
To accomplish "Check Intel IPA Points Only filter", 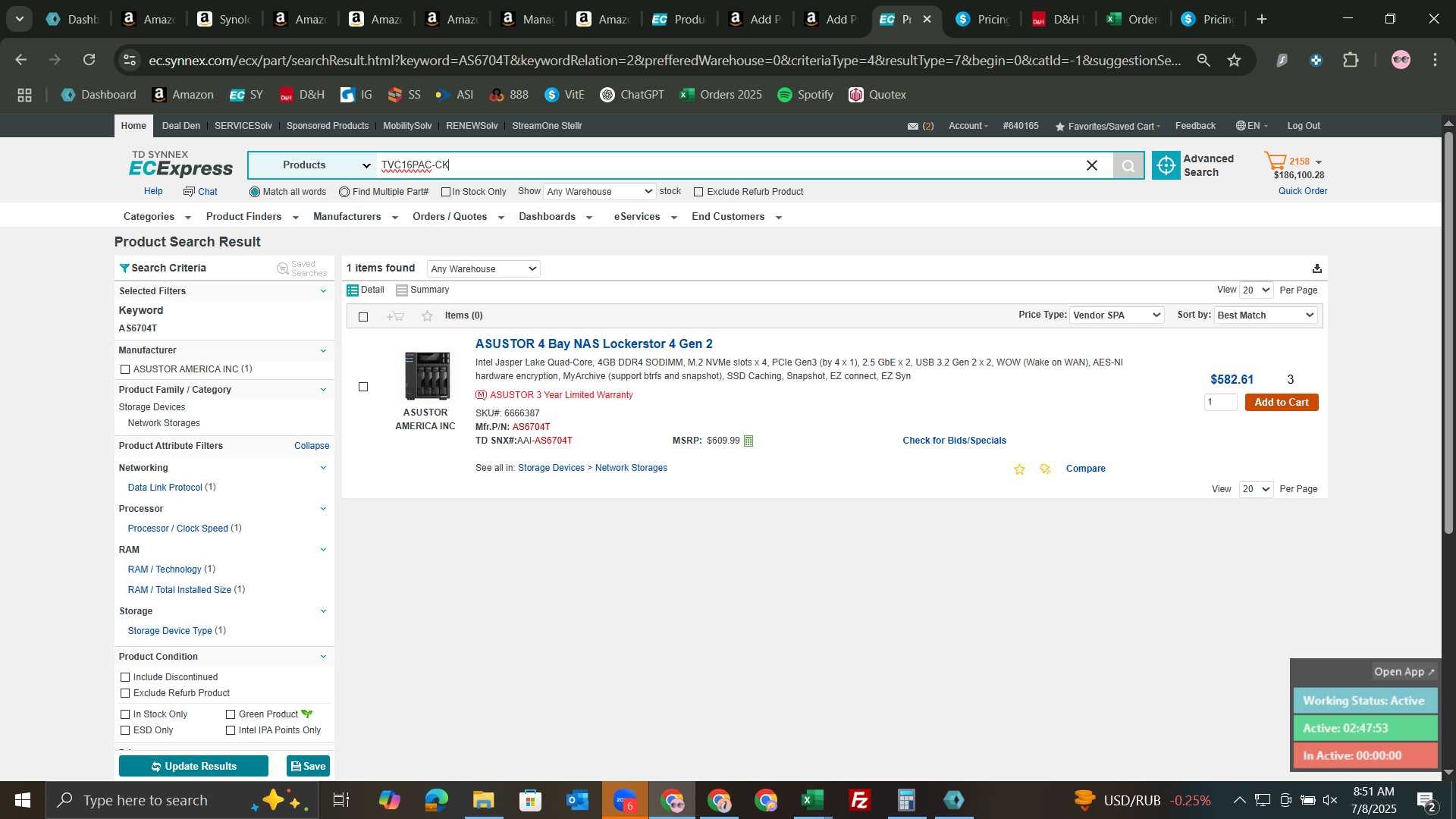I will pyautogui.click(x=231, y=730).
